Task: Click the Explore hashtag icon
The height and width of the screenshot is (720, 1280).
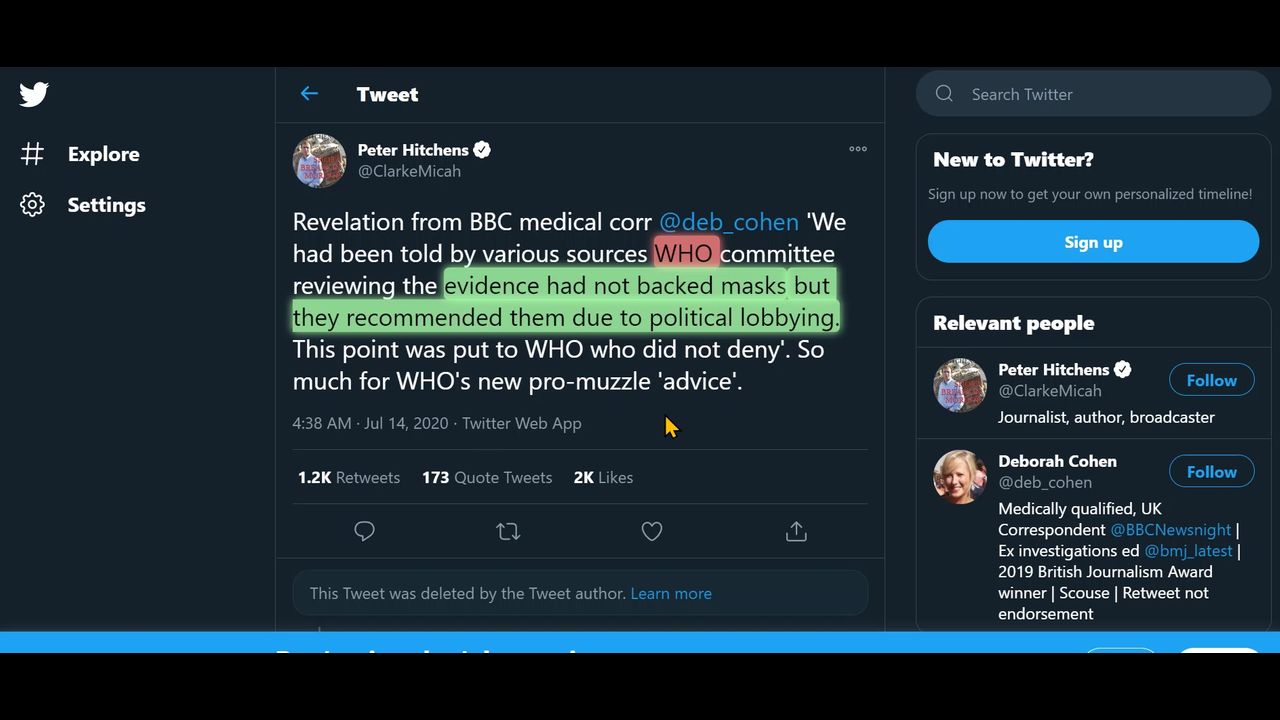Action: 33,154
